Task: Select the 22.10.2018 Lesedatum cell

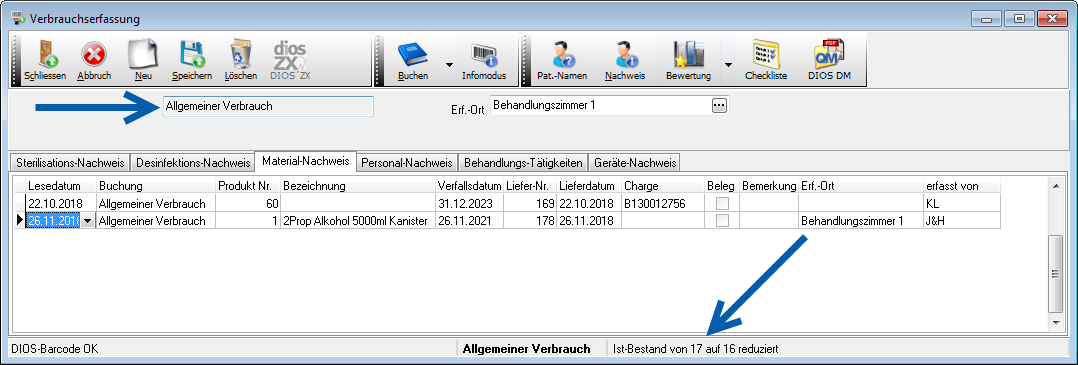Action: click(x=60, y=203)
